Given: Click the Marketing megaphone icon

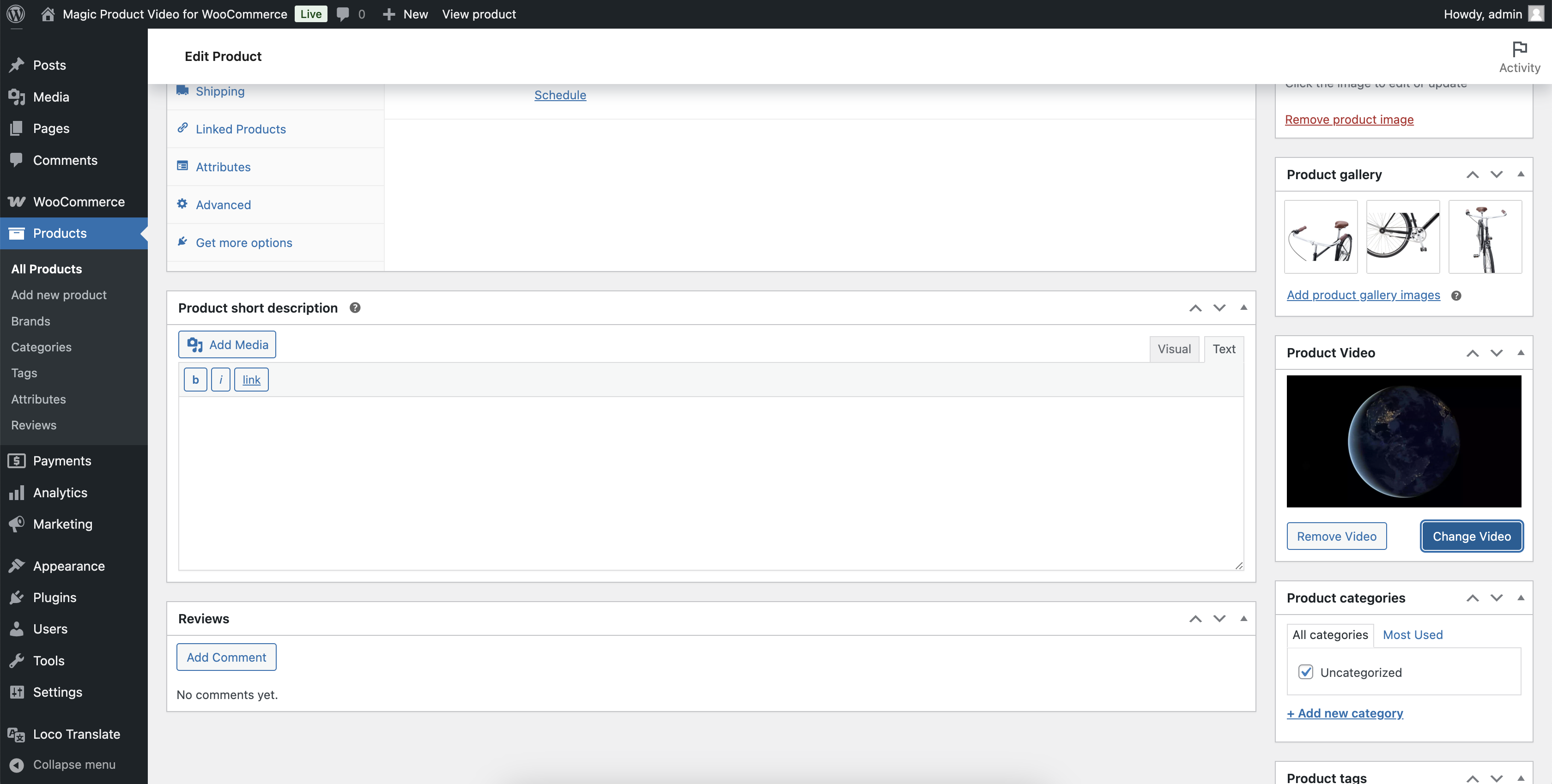Looking at the screenshot, I should [17, 524].
